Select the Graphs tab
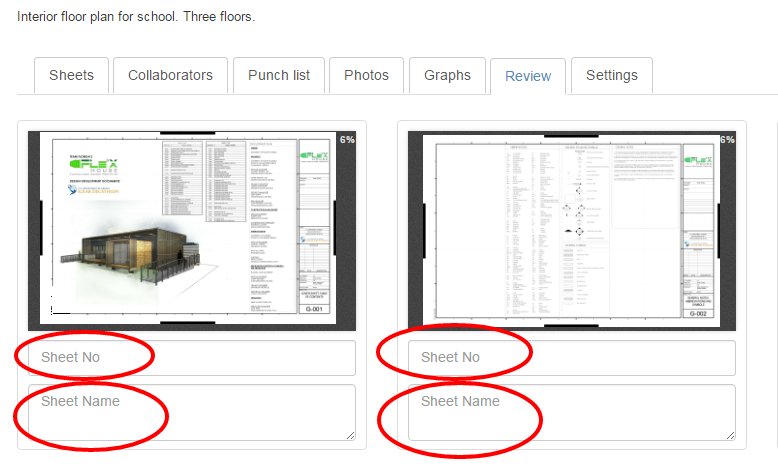778x468 pixels. click(x=447, y=75)
